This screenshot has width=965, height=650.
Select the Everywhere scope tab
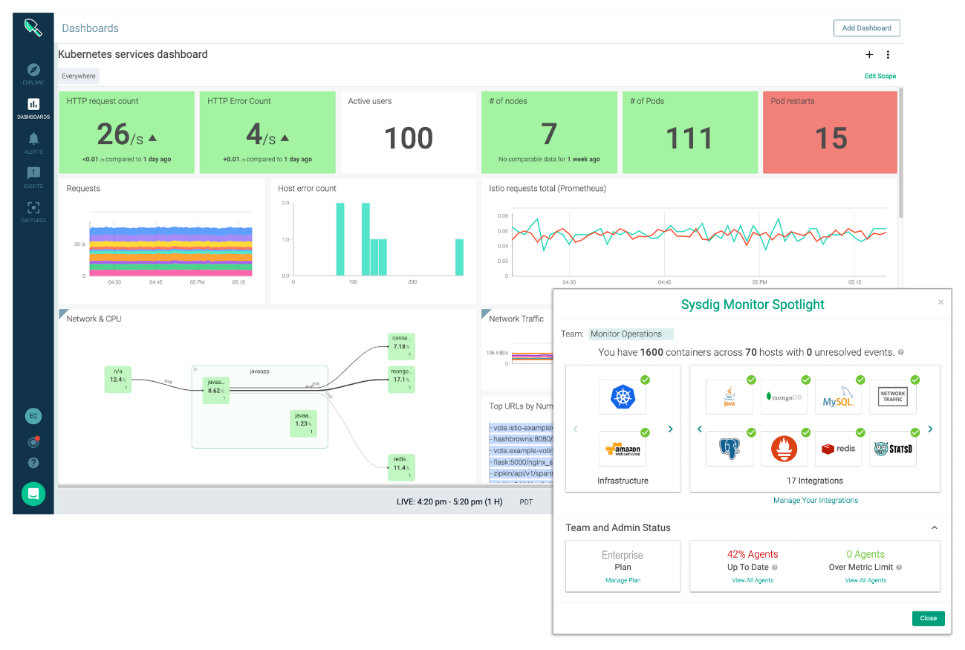pos(78,76)
